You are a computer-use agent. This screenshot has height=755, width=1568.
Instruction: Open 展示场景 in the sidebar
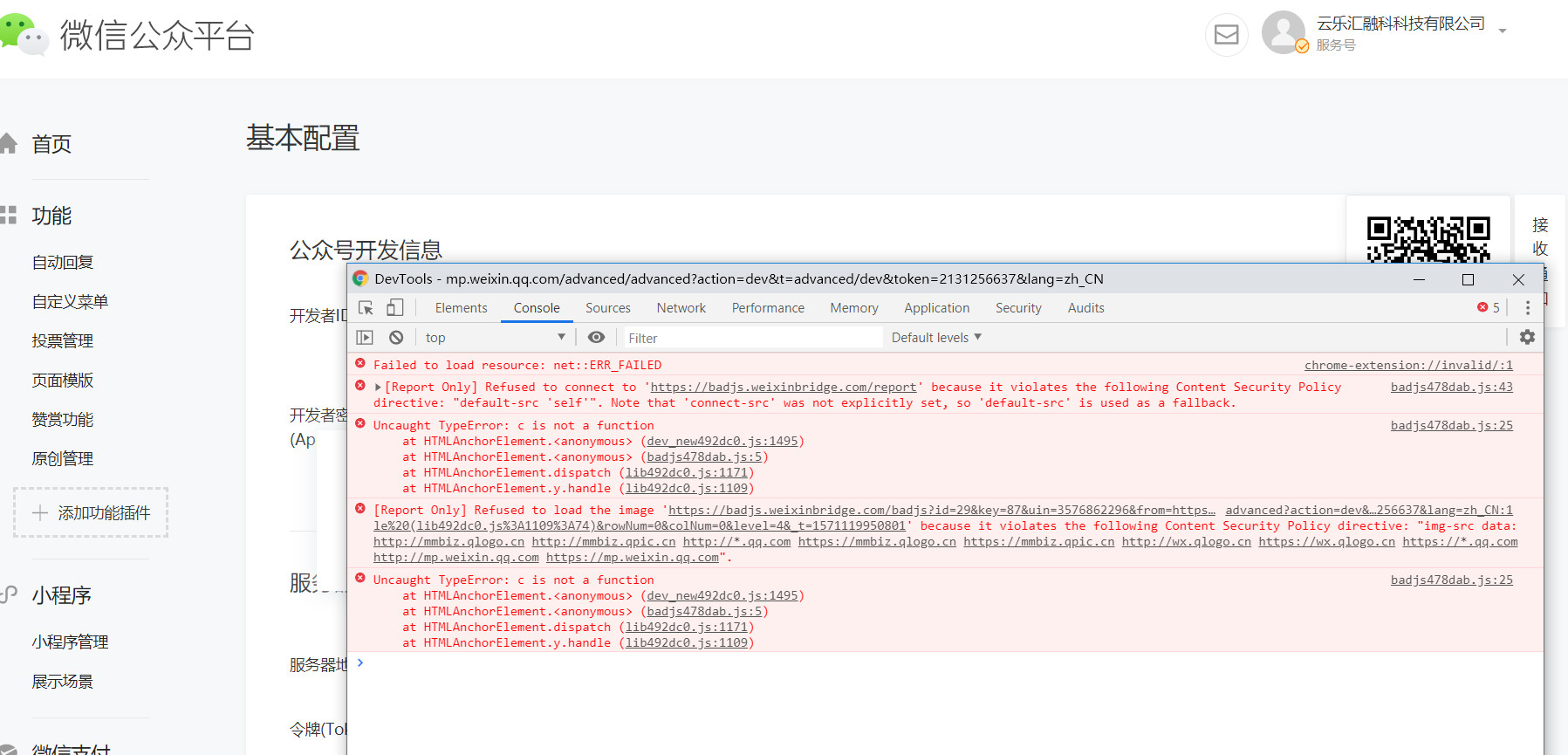click(63, 682)
